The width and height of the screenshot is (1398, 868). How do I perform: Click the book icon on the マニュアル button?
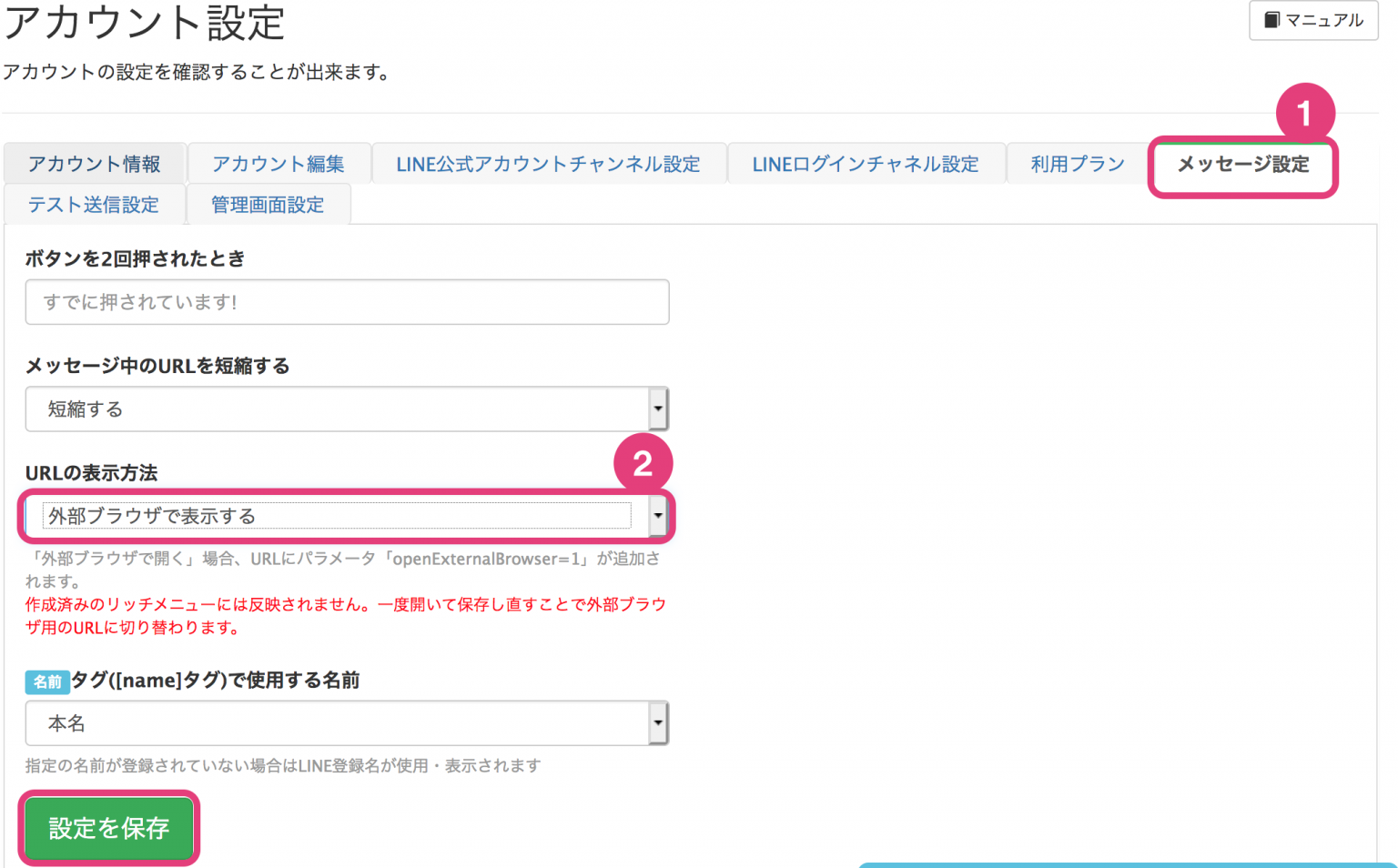[1271, 20]
